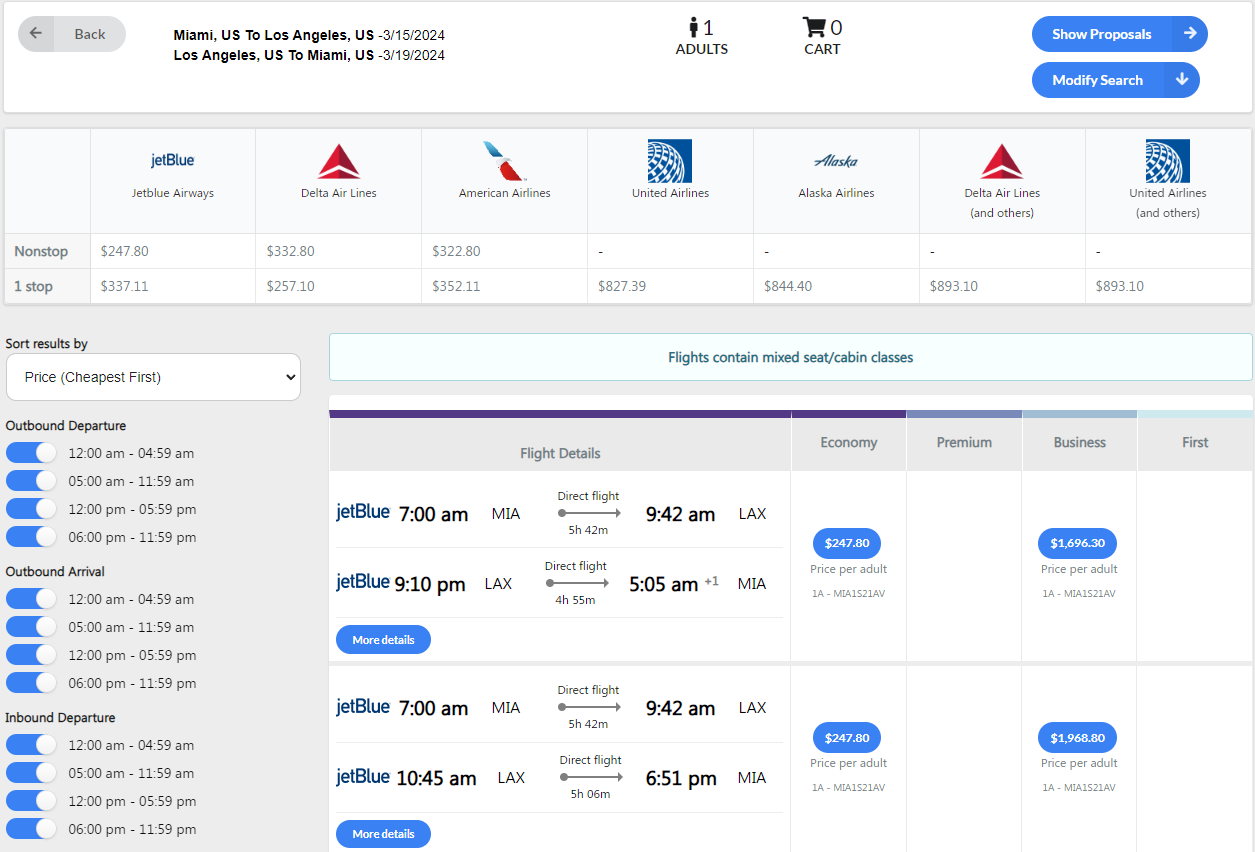Select Delta nonstop $332.80 fare
The height and width of the screenshot is (852, 1255).
click(291, 251)
